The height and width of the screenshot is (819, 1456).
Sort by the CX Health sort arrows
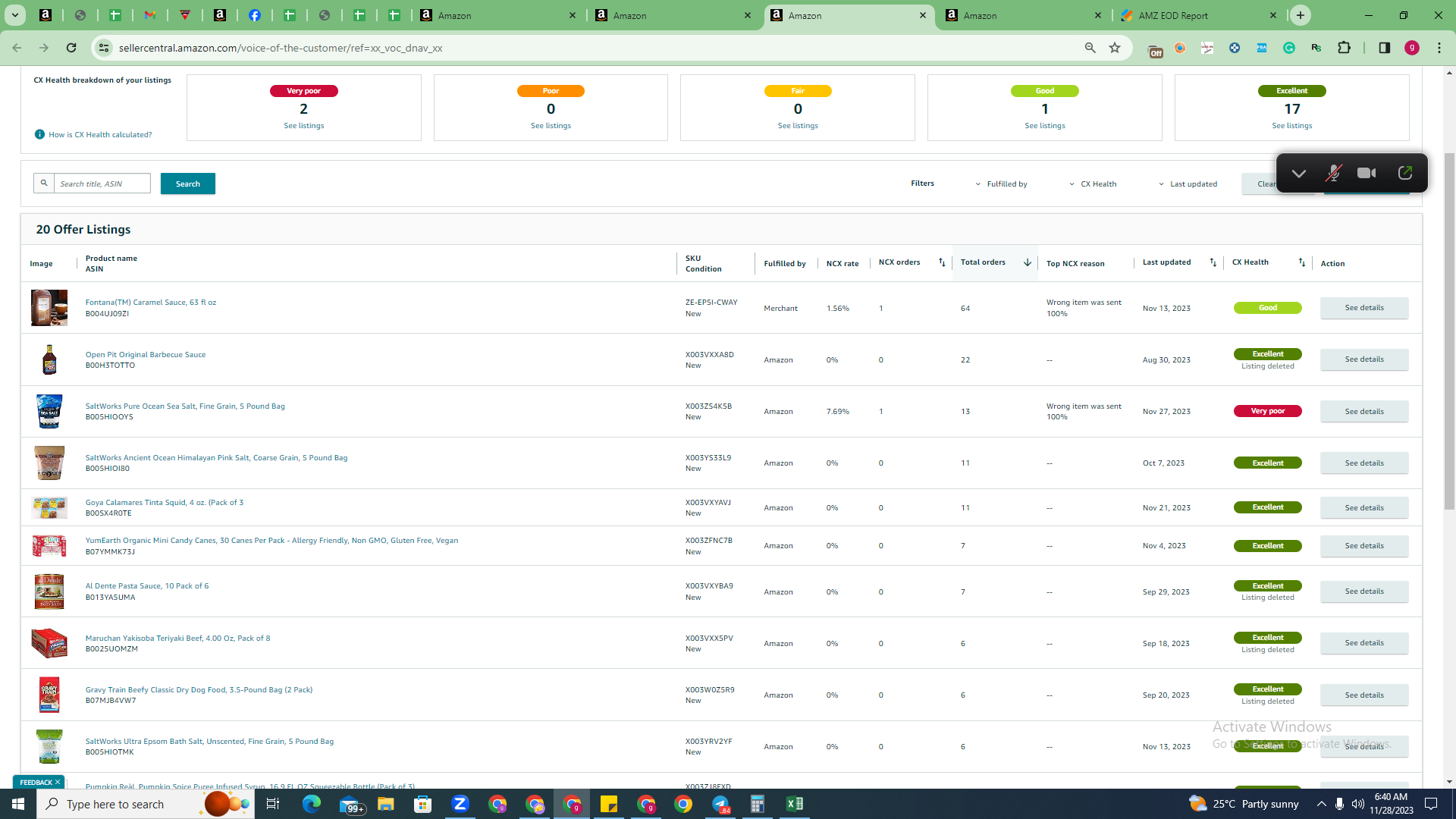point(1302,262)
